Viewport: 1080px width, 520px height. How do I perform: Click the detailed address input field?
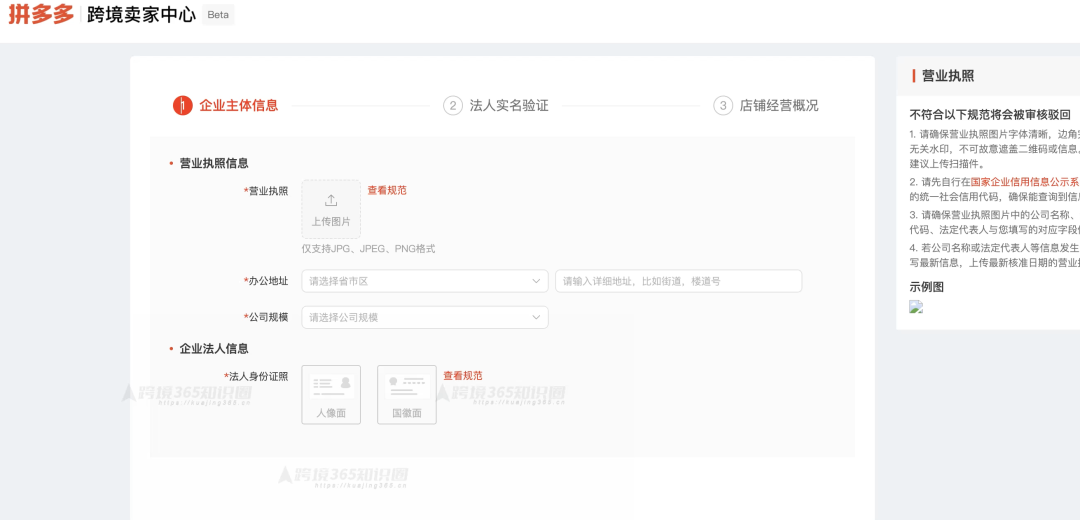pos(678,281)
